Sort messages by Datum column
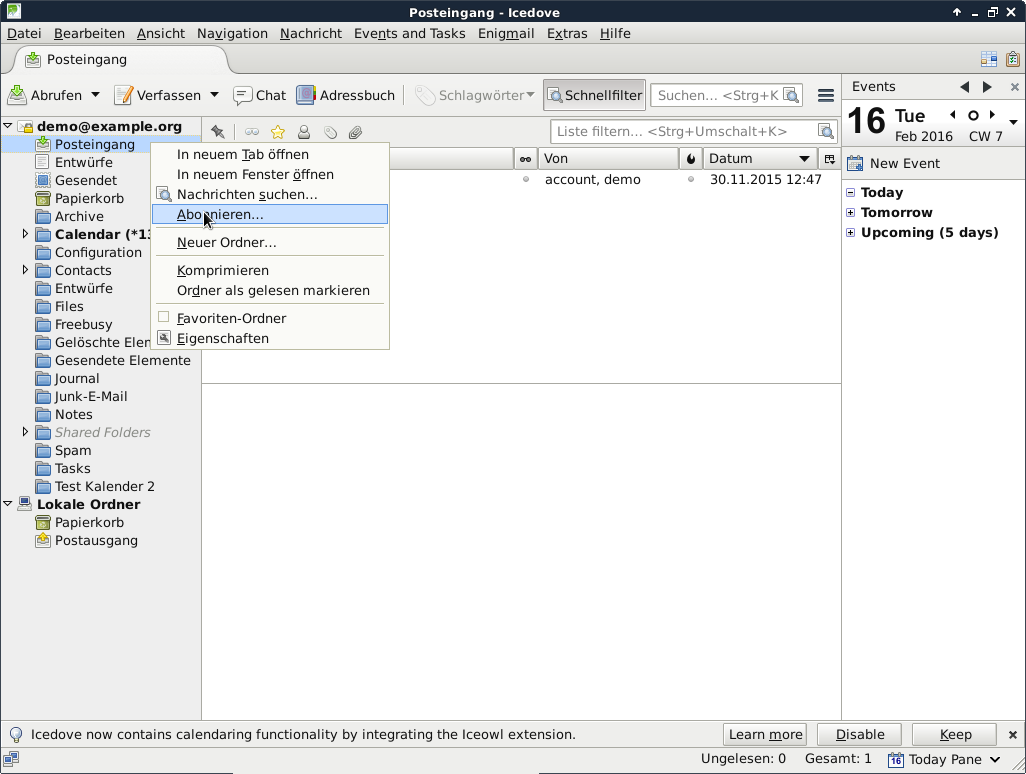This screenshot has width=1026, height=774. tap(760, 159)
